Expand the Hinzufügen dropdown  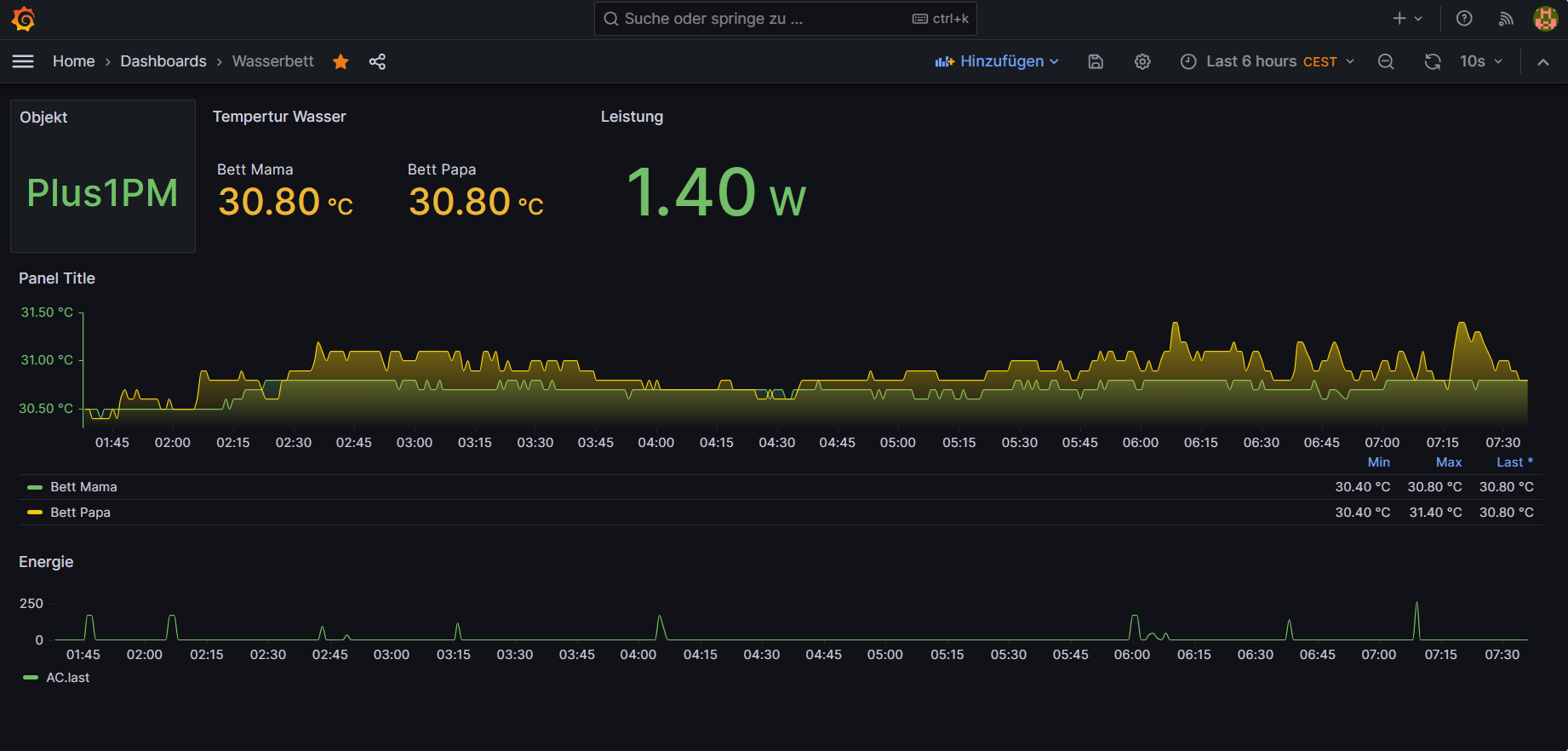point(997,61)
